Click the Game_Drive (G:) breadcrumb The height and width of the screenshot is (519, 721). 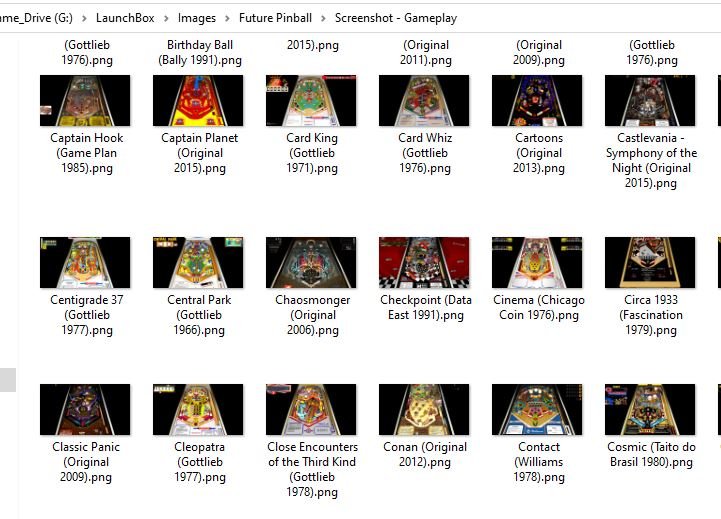tap(36, 18)
